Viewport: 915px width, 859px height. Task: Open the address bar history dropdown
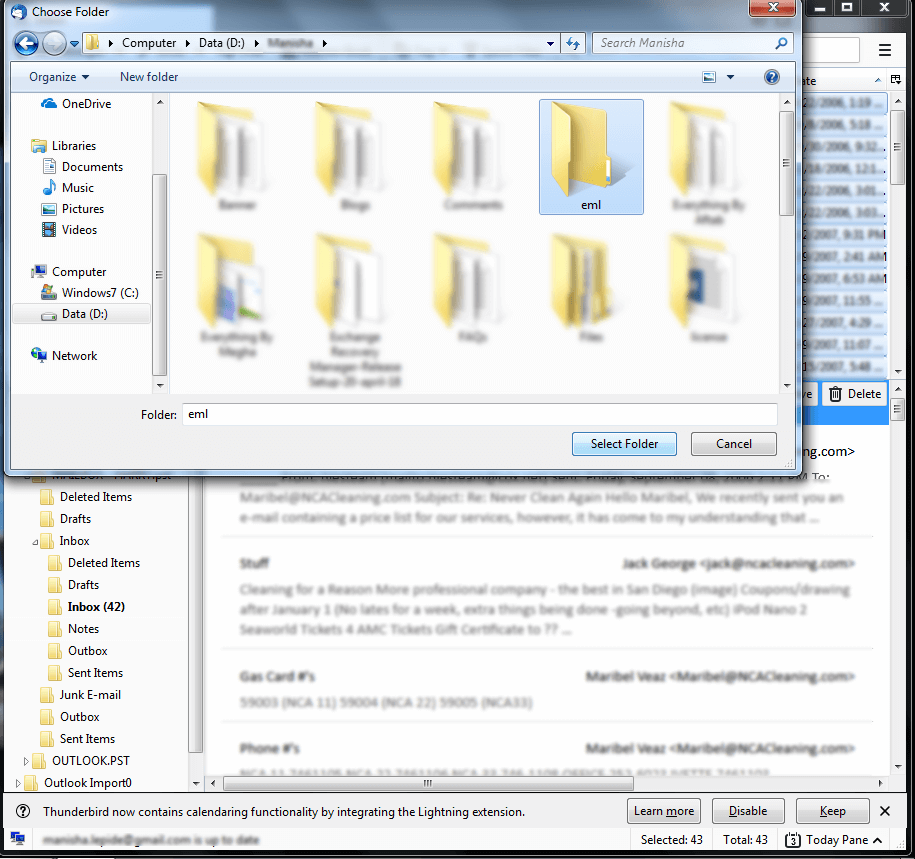(x=550, y=44)
